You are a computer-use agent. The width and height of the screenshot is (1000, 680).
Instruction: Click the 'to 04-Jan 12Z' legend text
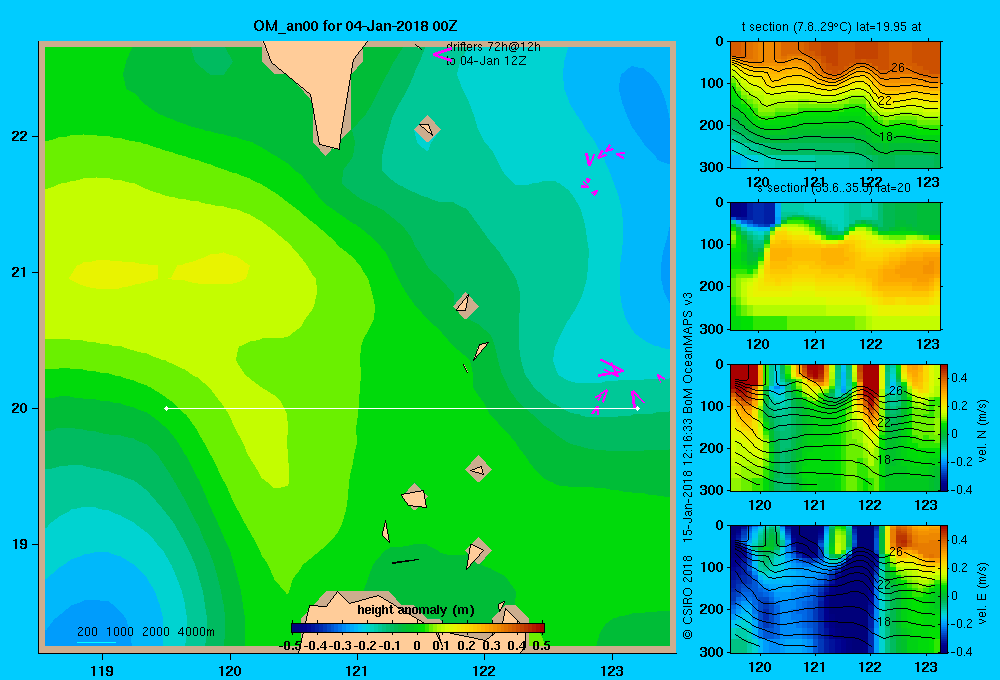point(486,61)
